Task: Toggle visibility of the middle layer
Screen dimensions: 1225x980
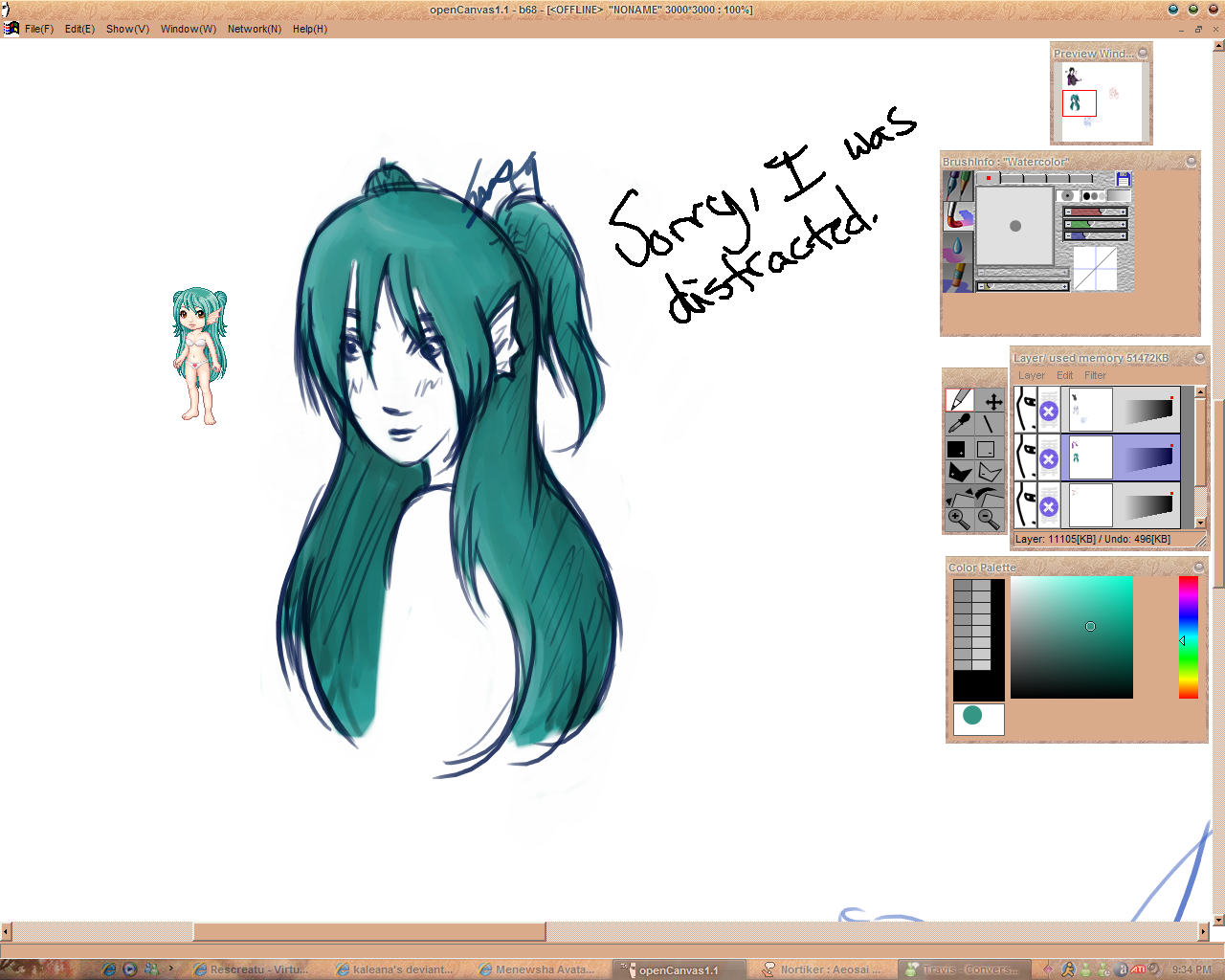Action: [1026, 457]
